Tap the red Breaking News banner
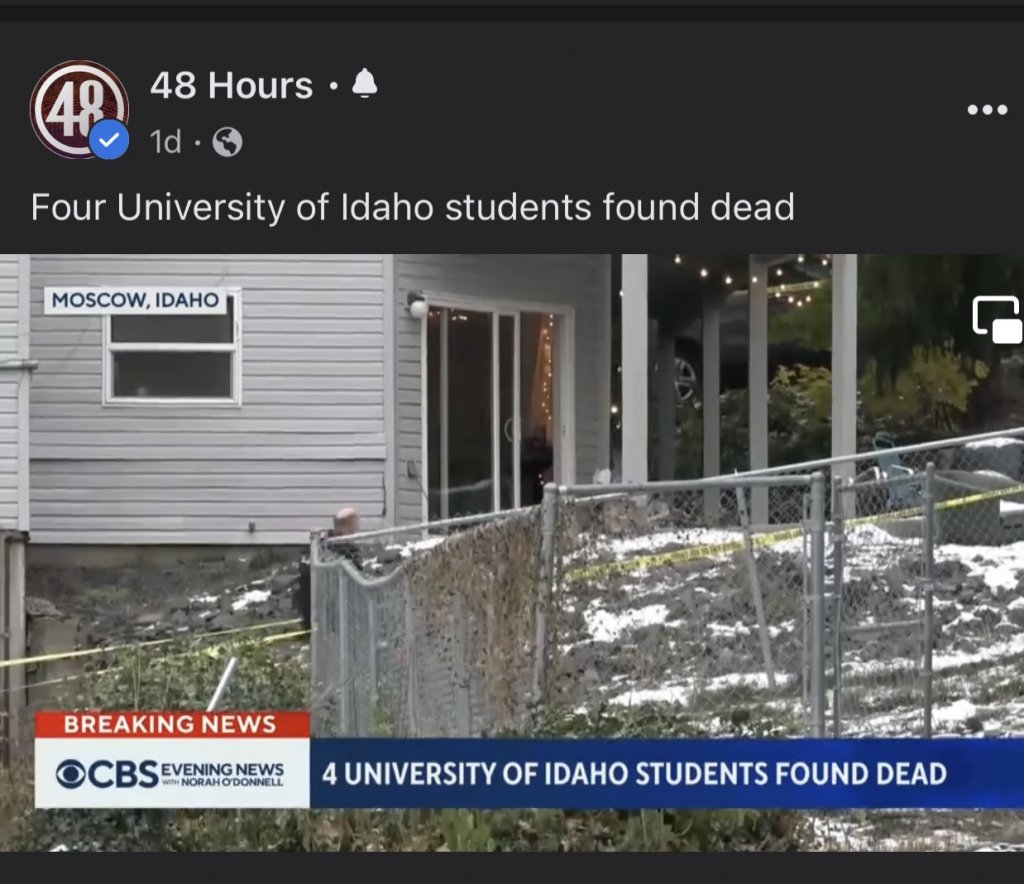 click(172, 724)
